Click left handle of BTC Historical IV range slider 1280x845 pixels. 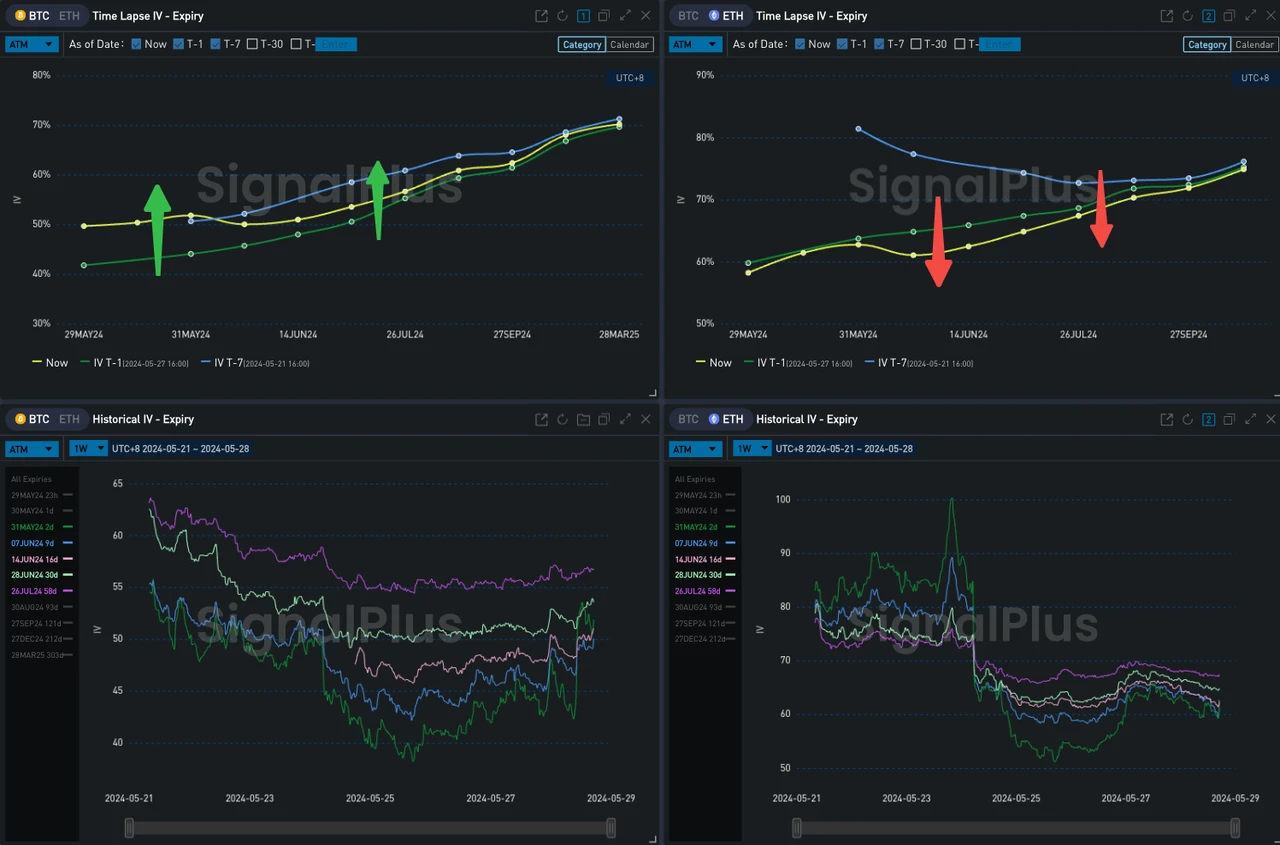point(129,827)
